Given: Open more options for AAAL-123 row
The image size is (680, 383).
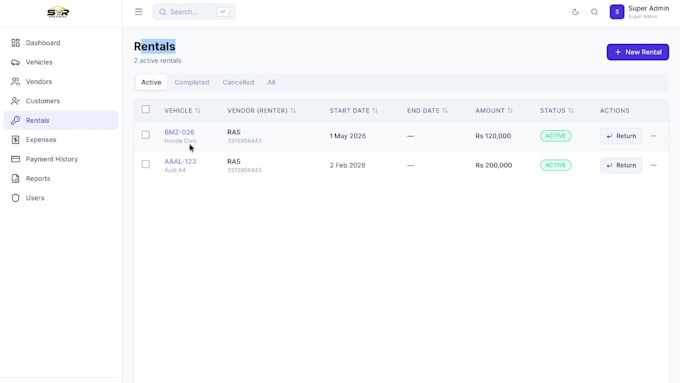Looking at the screenshot, I should coord(653,165).
